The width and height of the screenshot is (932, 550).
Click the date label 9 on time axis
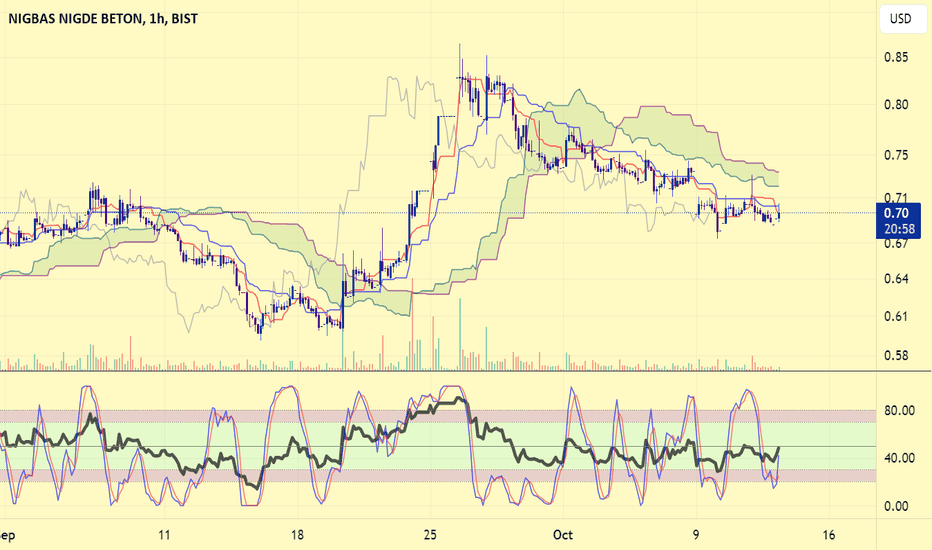click(696, 535)
